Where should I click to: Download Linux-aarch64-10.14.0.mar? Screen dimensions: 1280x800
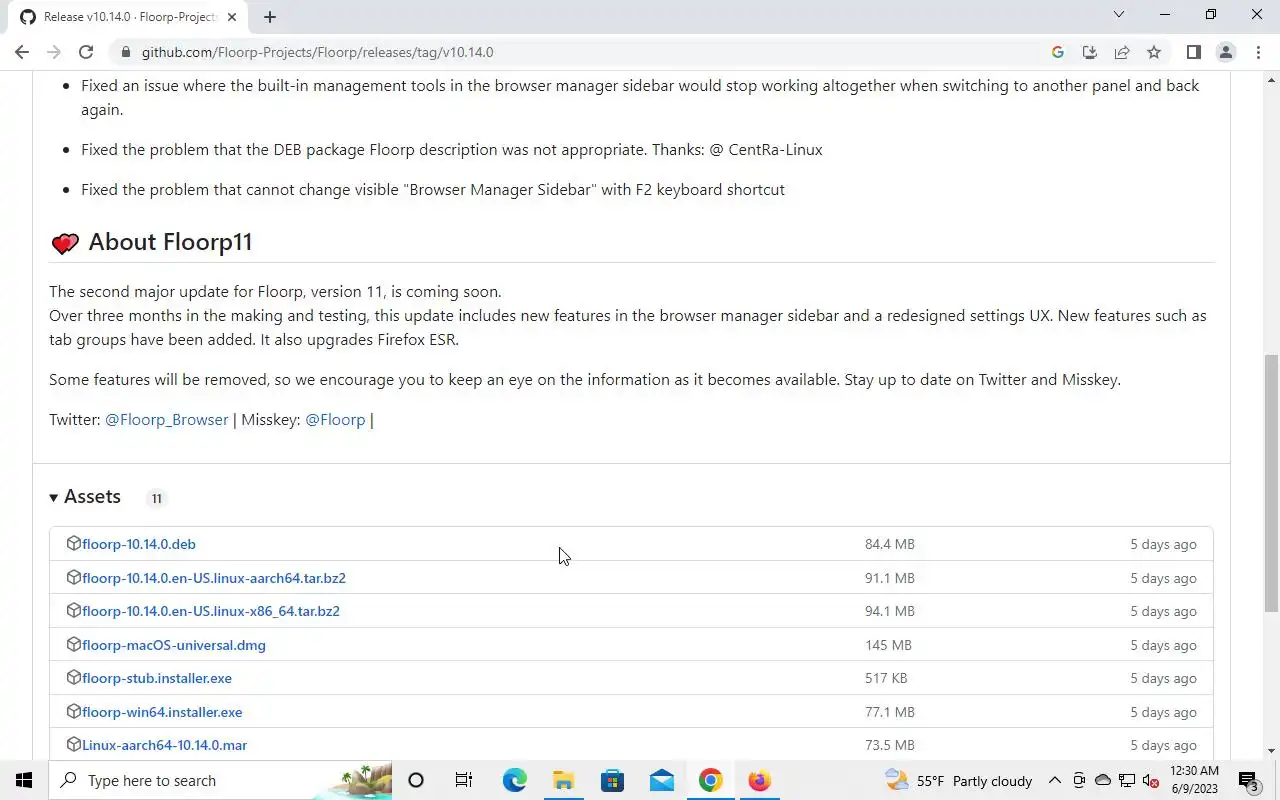tap(164, 745)
